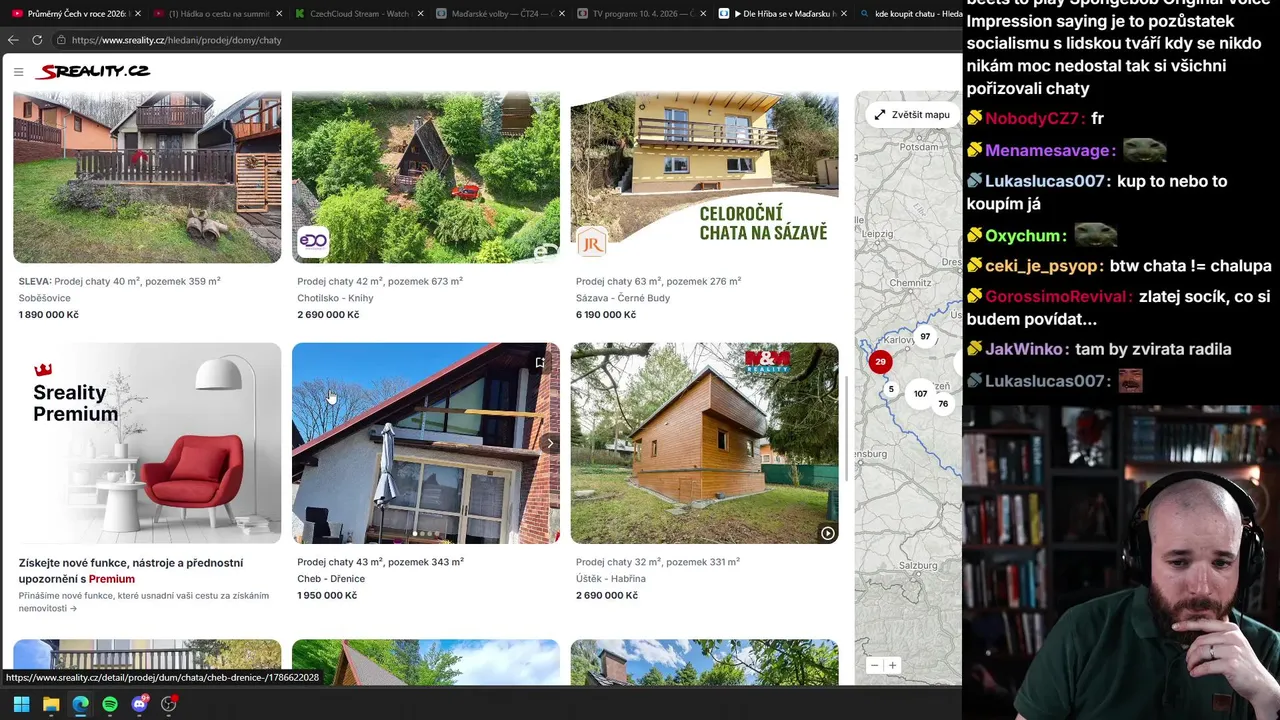Click chat username GorossimoRevival
The image size is (1280, 720).
tap(1057, 297)
